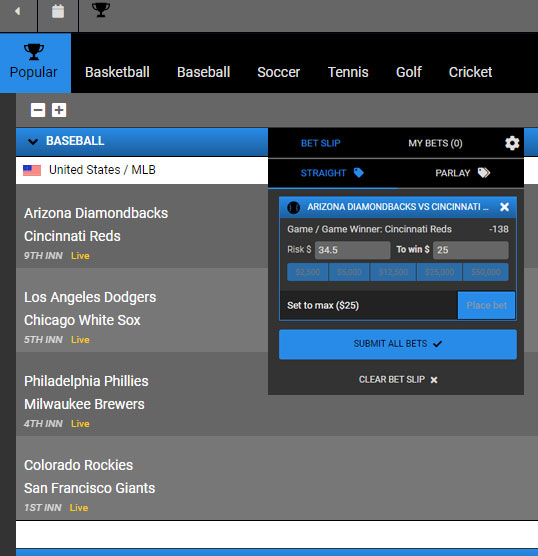Click Live label for 5TH INN game
Image resolution: width=538 pixels, height=556 pixels.
pos(80,340)
